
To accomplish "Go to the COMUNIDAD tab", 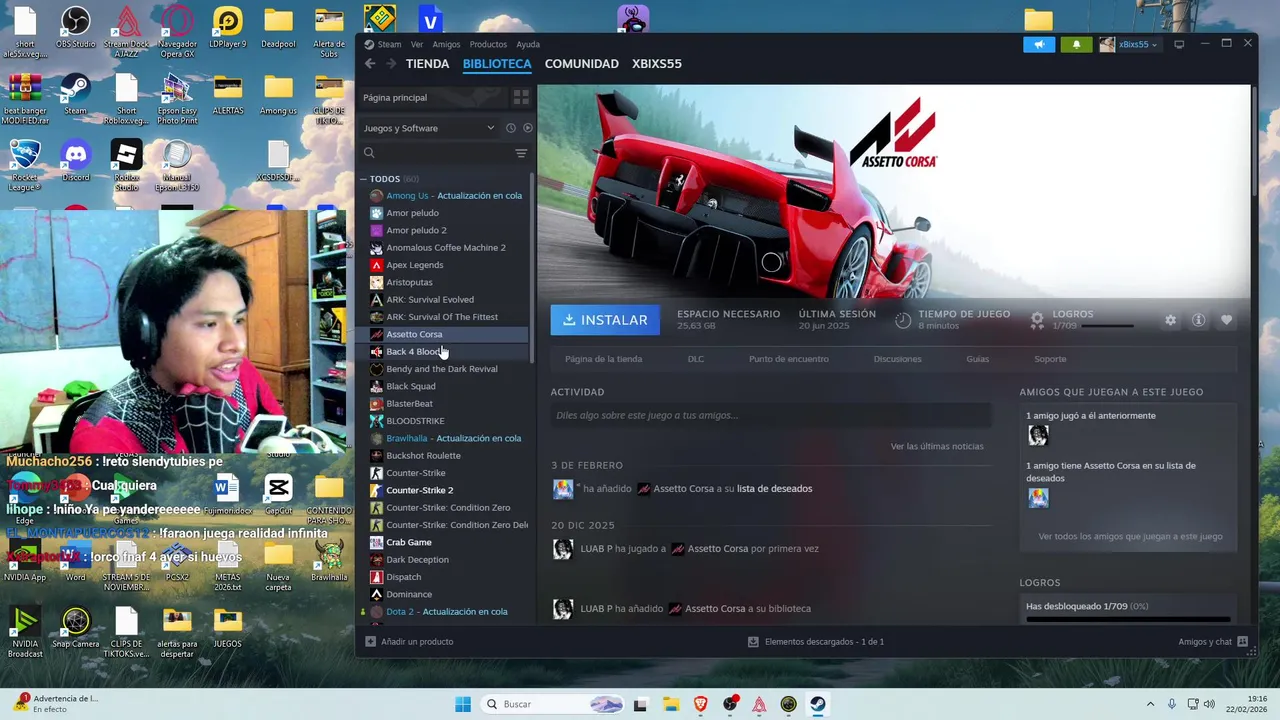I will [582, 63].
